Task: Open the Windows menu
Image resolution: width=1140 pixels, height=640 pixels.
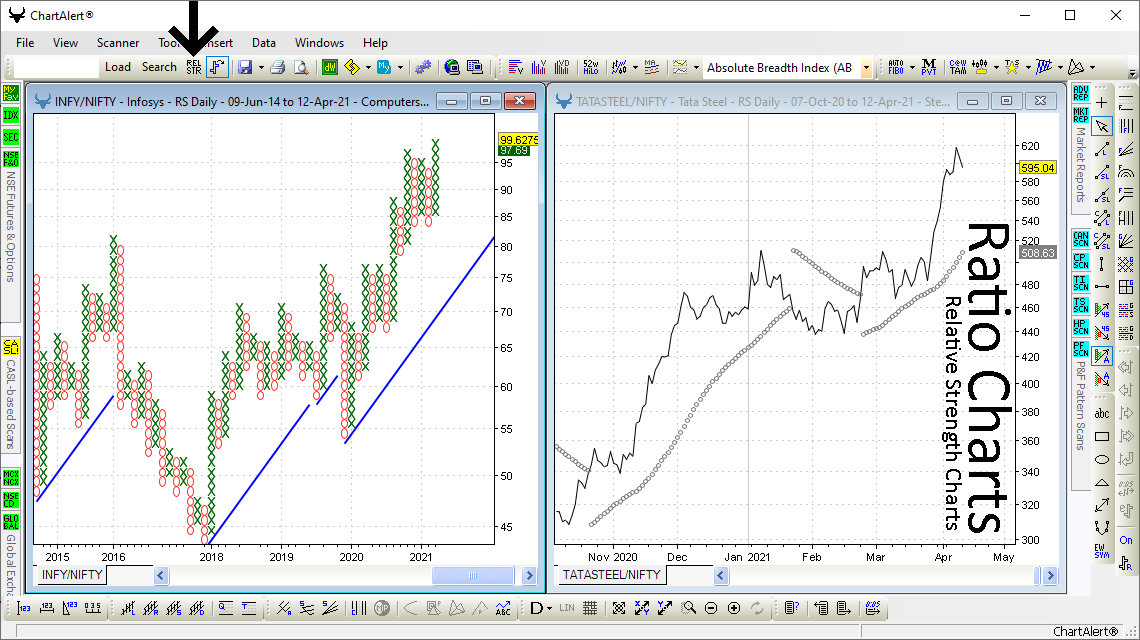Action: coord(319,43)
